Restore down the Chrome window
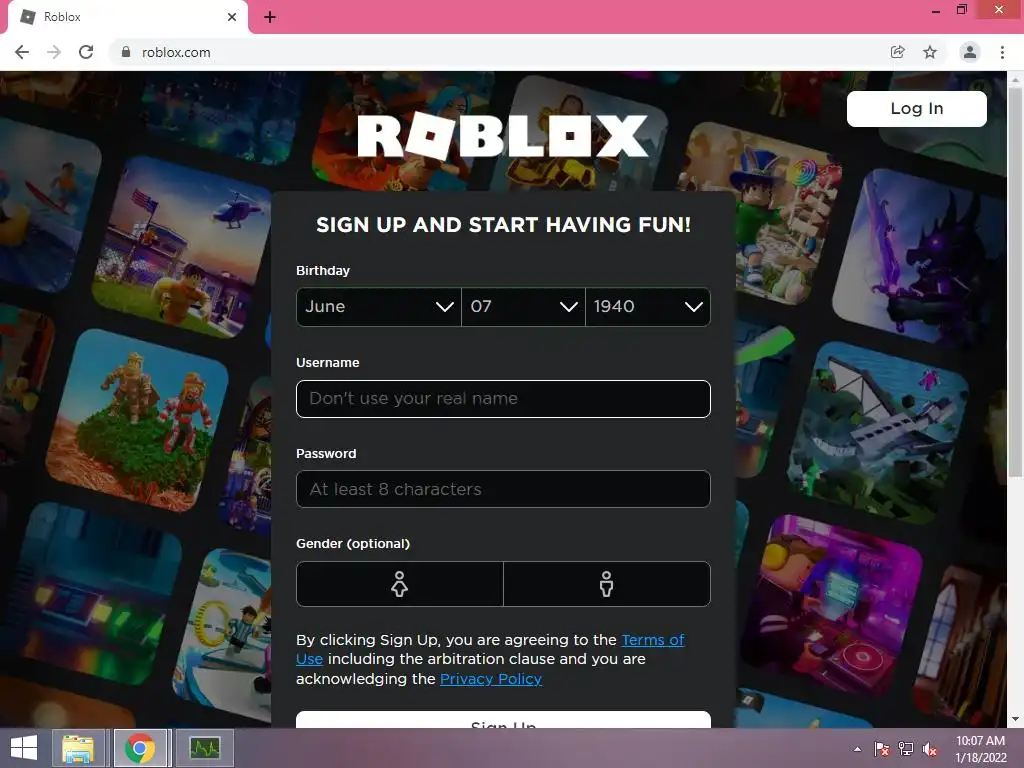 [962, 10]
